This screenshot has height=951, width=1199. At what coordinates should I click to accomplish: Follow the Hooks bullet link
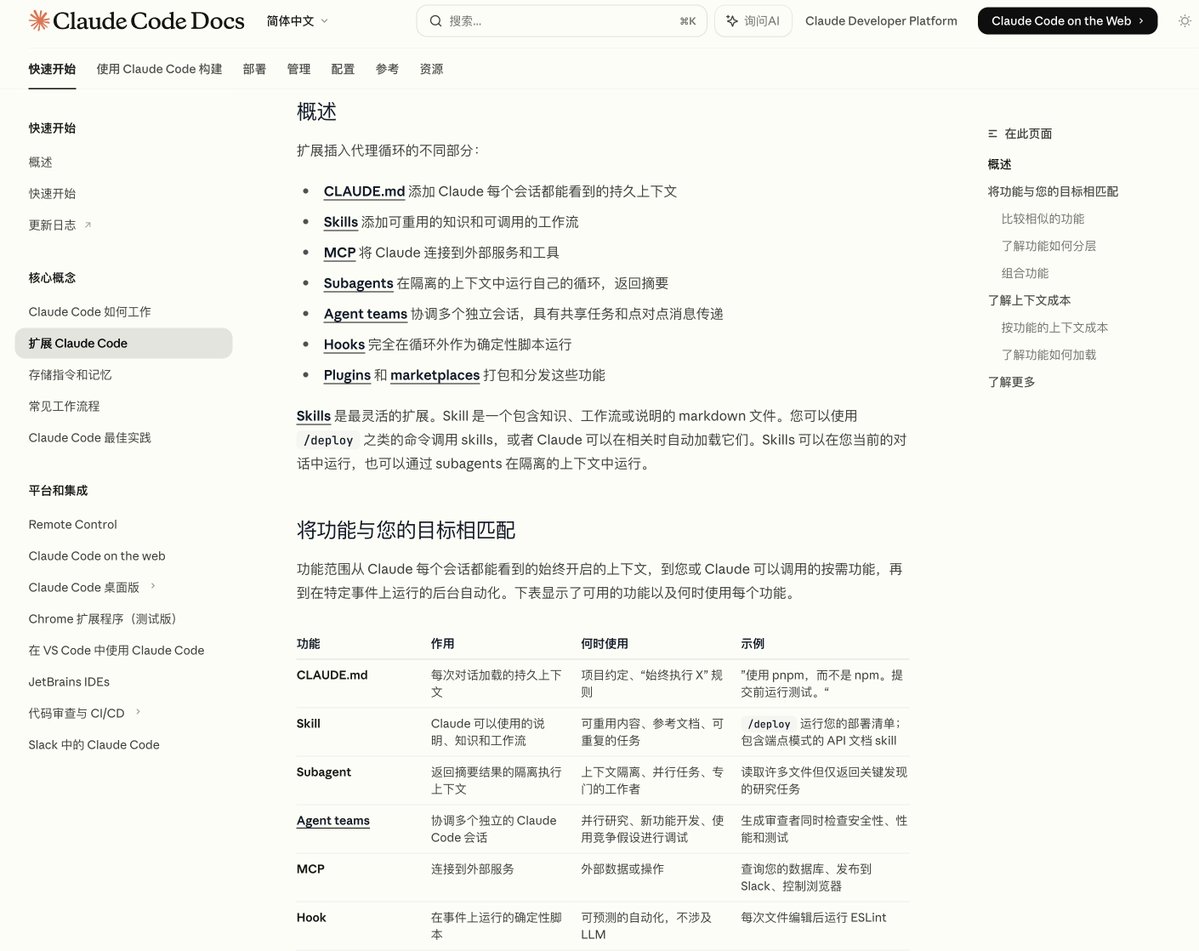[x=344, y=344]
